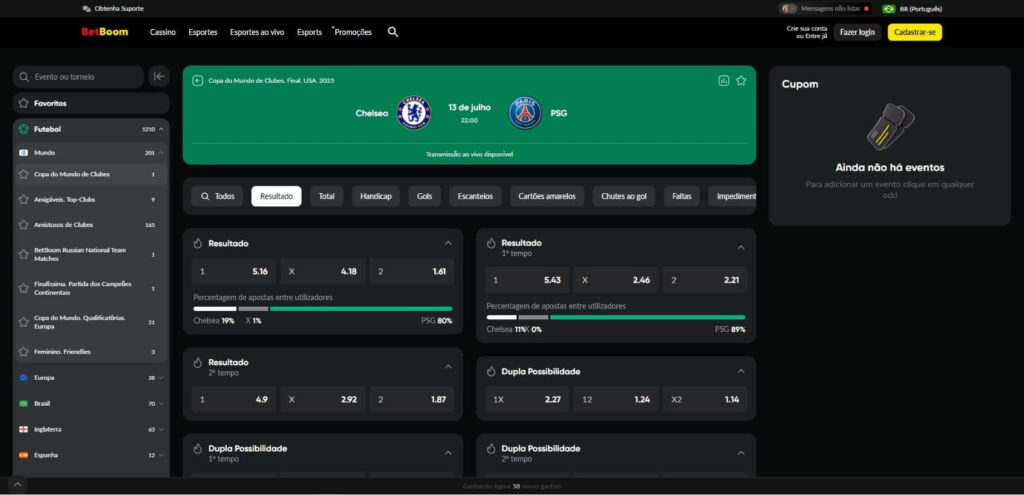The width and height of the screenshot is (1024, 495).
Task: Star the Amigáveis. Top-Clubs league
Action: (x=24, y=199)
